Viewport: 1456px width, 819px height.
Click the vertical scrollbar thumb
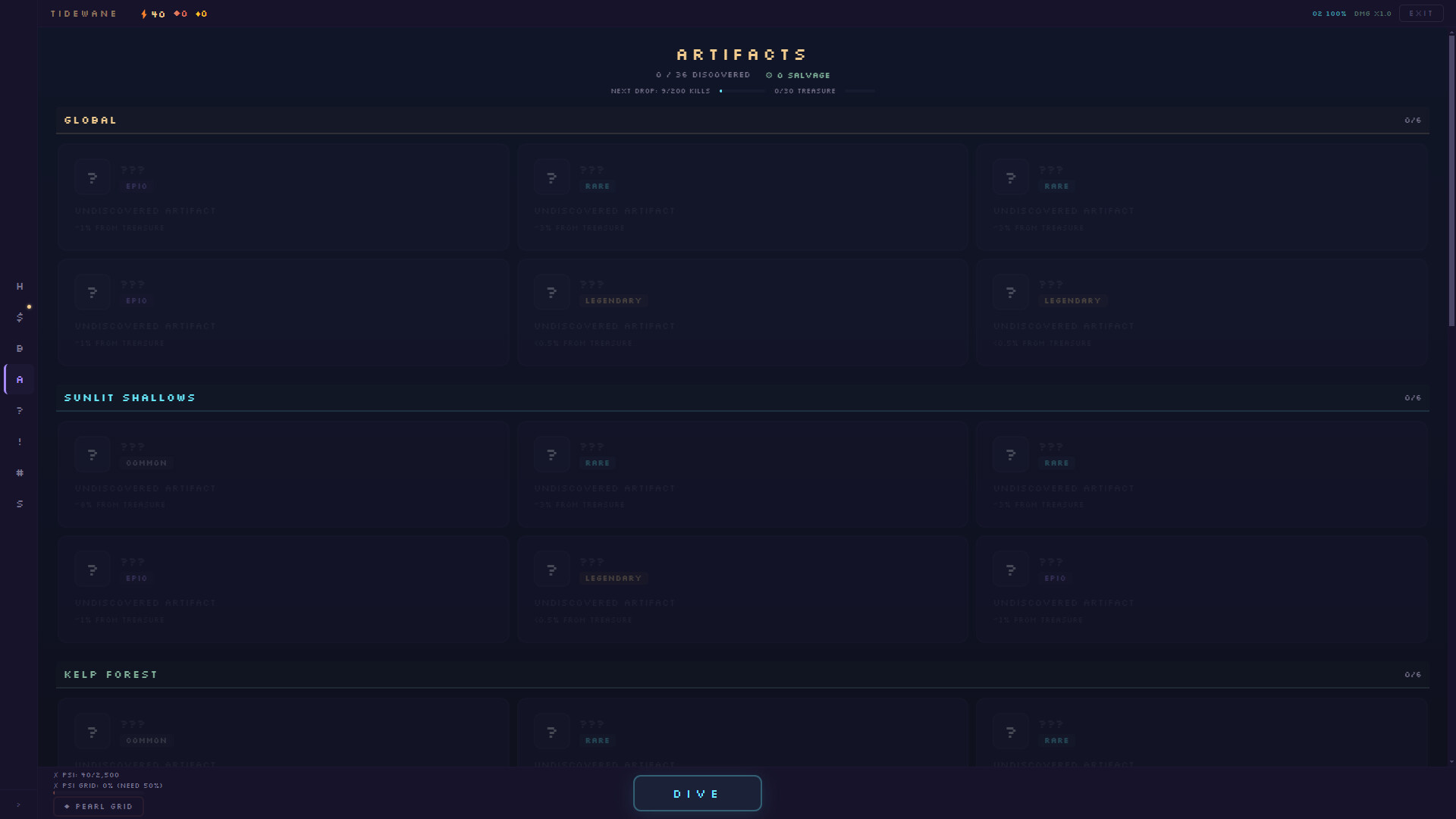(x=1451, y=182)
